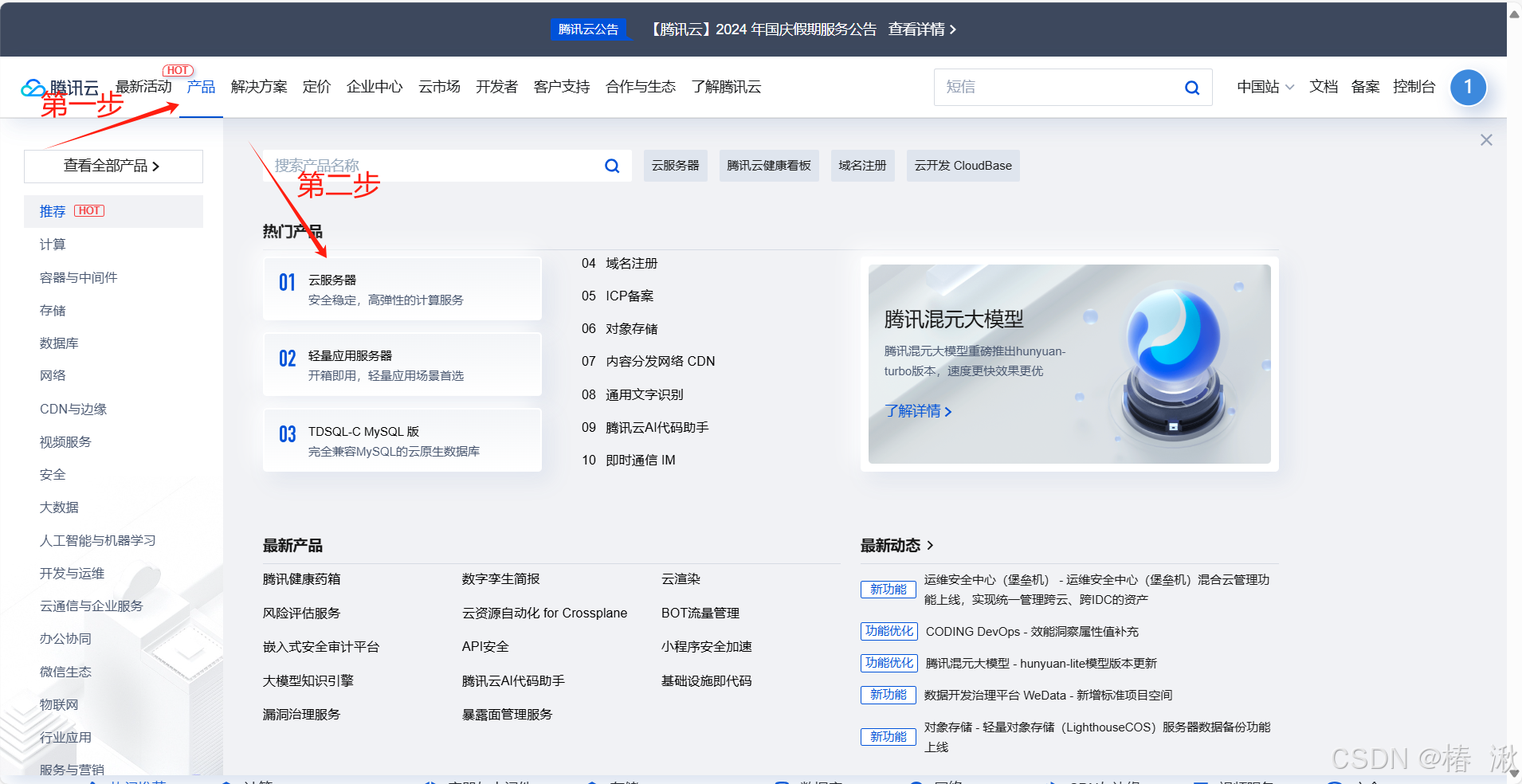Select the 推荐 sidebar category
The image size is (1522, 784).
pos(113,211)
